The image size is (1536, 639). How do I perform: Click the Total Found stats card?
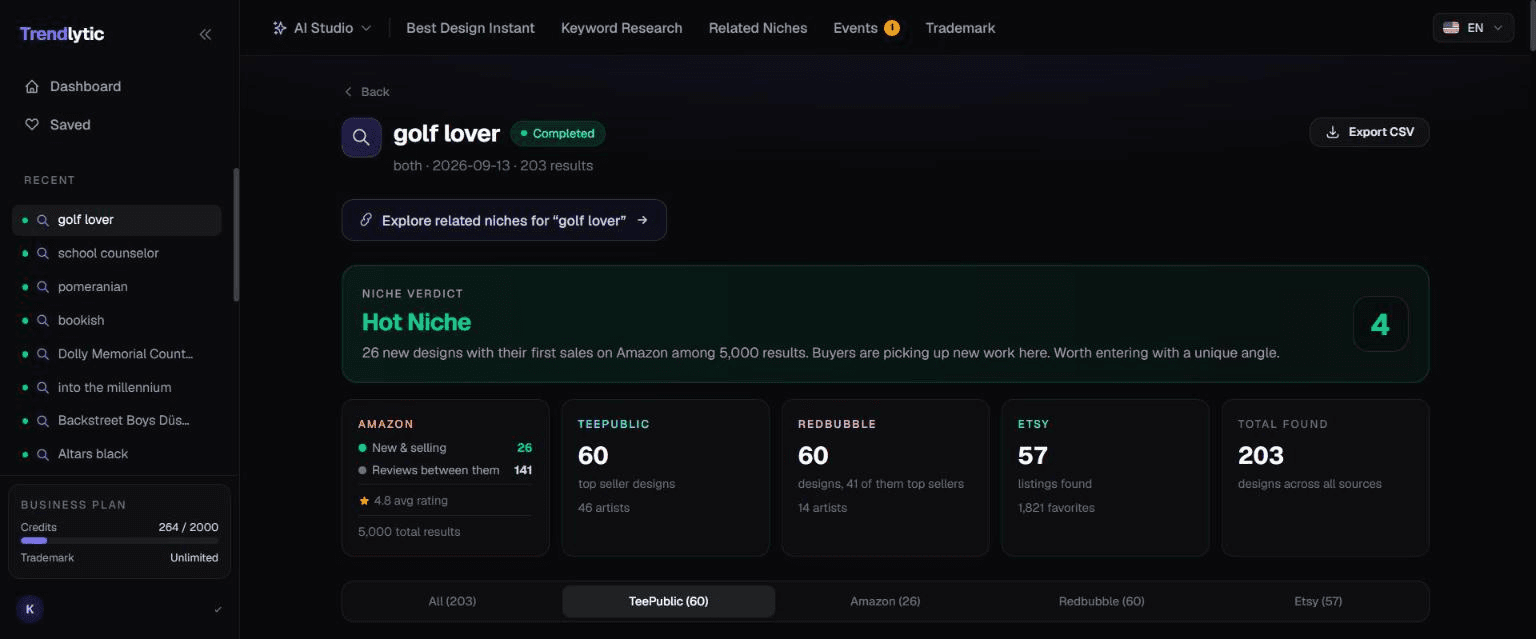[1325, 478]
